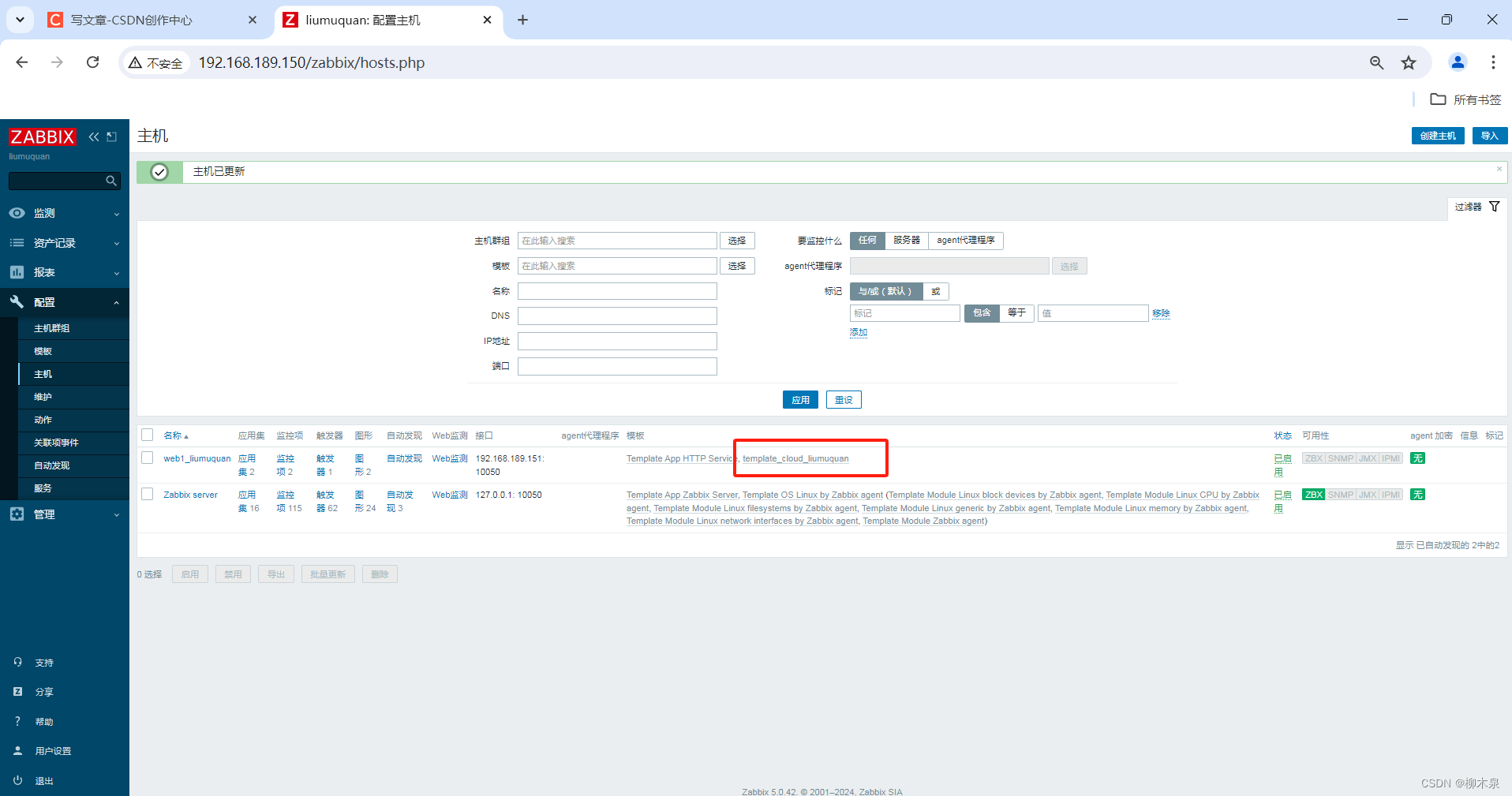Collapse the 配置 menu section
Image resolution: width=1512 pixels, height=796 pixels.
click(65, 302)
